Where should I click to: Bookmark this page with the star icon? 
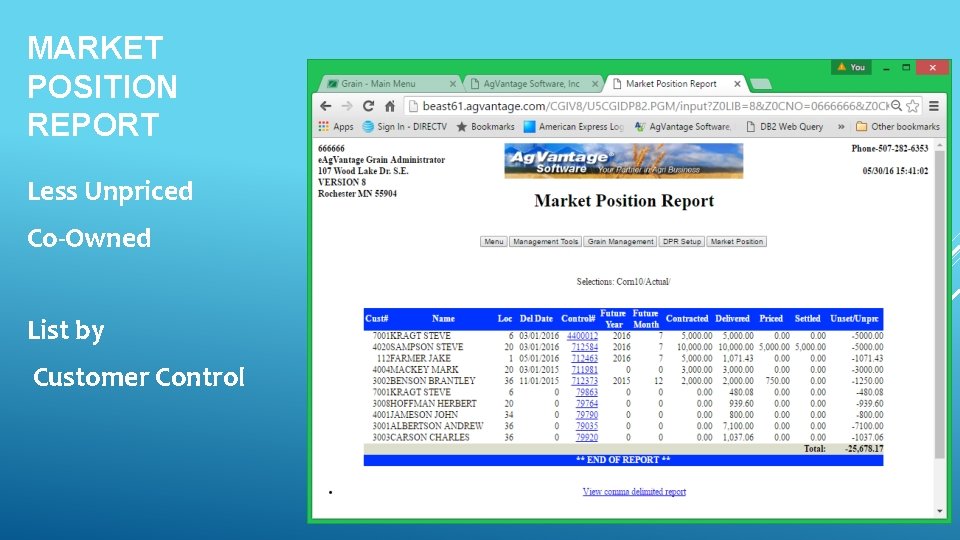coord(912,106)
